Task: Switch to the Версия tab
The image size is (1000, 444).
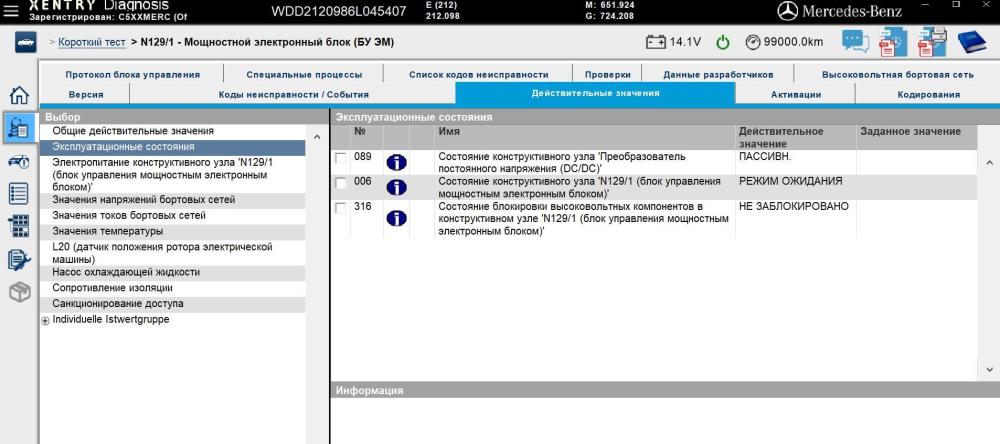Action: click(x=85, y=94)
